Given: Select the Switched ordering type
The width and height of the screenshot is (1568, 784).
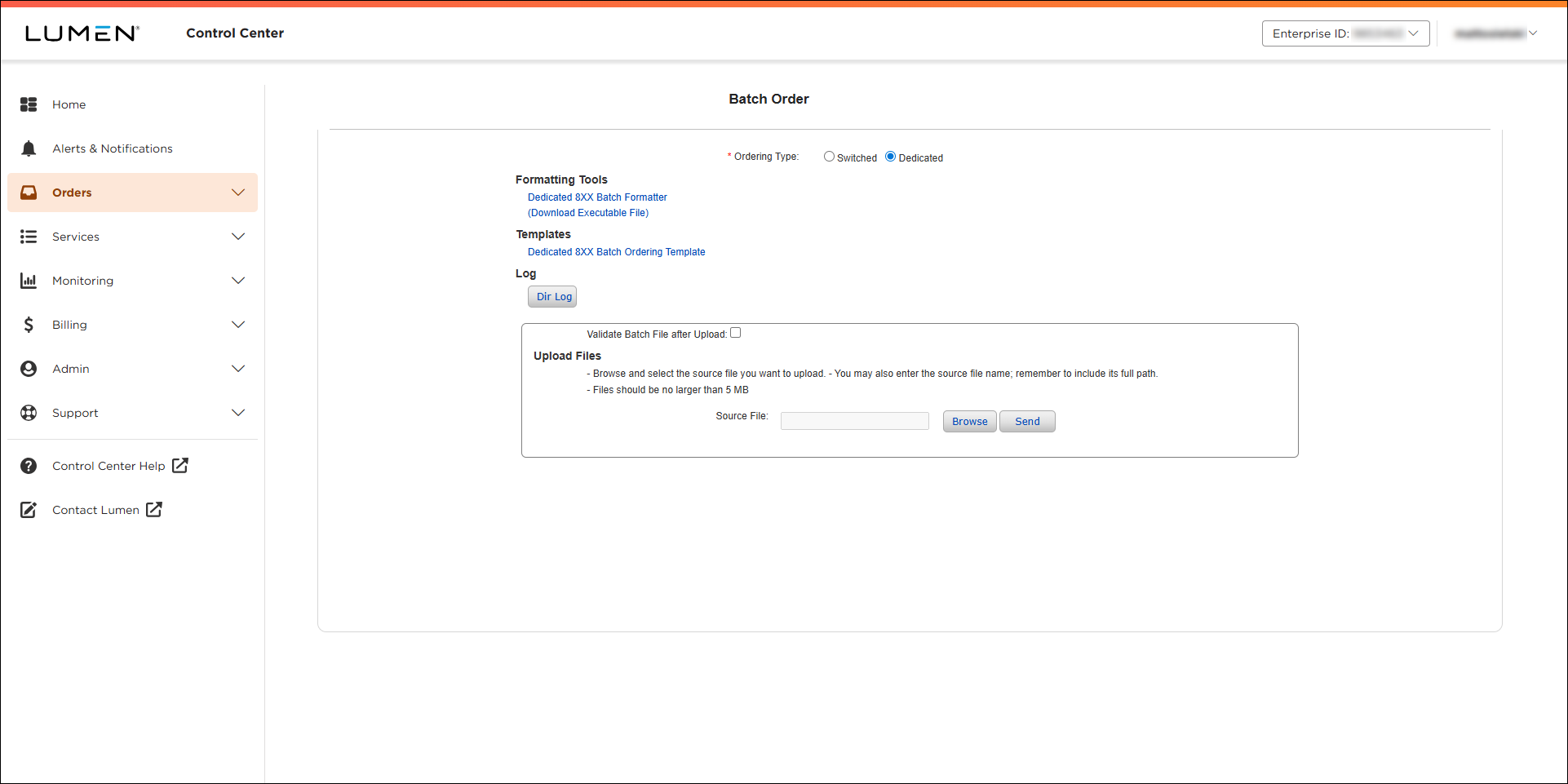Looking at the screenshot, I should pyautogui.click(x=829, y=156).
